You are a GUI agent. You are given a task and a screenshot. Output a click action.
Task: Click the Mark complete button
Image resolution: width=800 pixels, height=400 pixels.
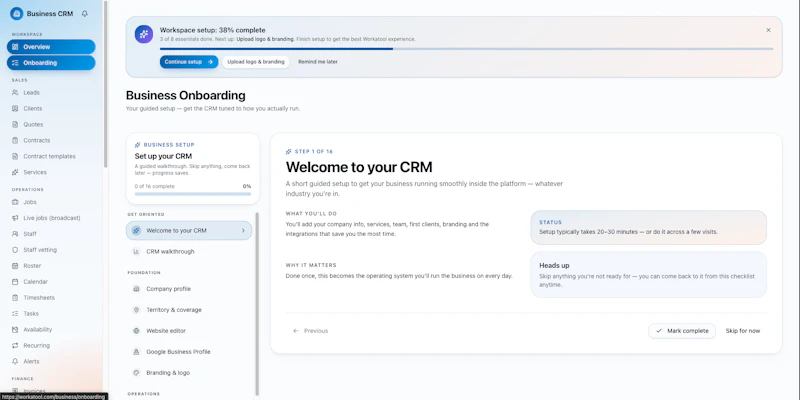(x=682, y=331)
